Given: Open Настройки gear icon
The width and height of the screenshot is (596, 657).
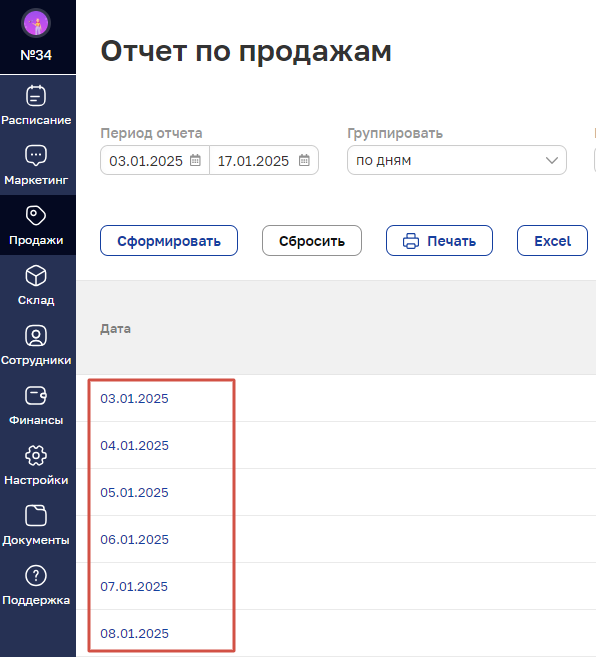Looking at the screenshot, I should pos(36,455).
